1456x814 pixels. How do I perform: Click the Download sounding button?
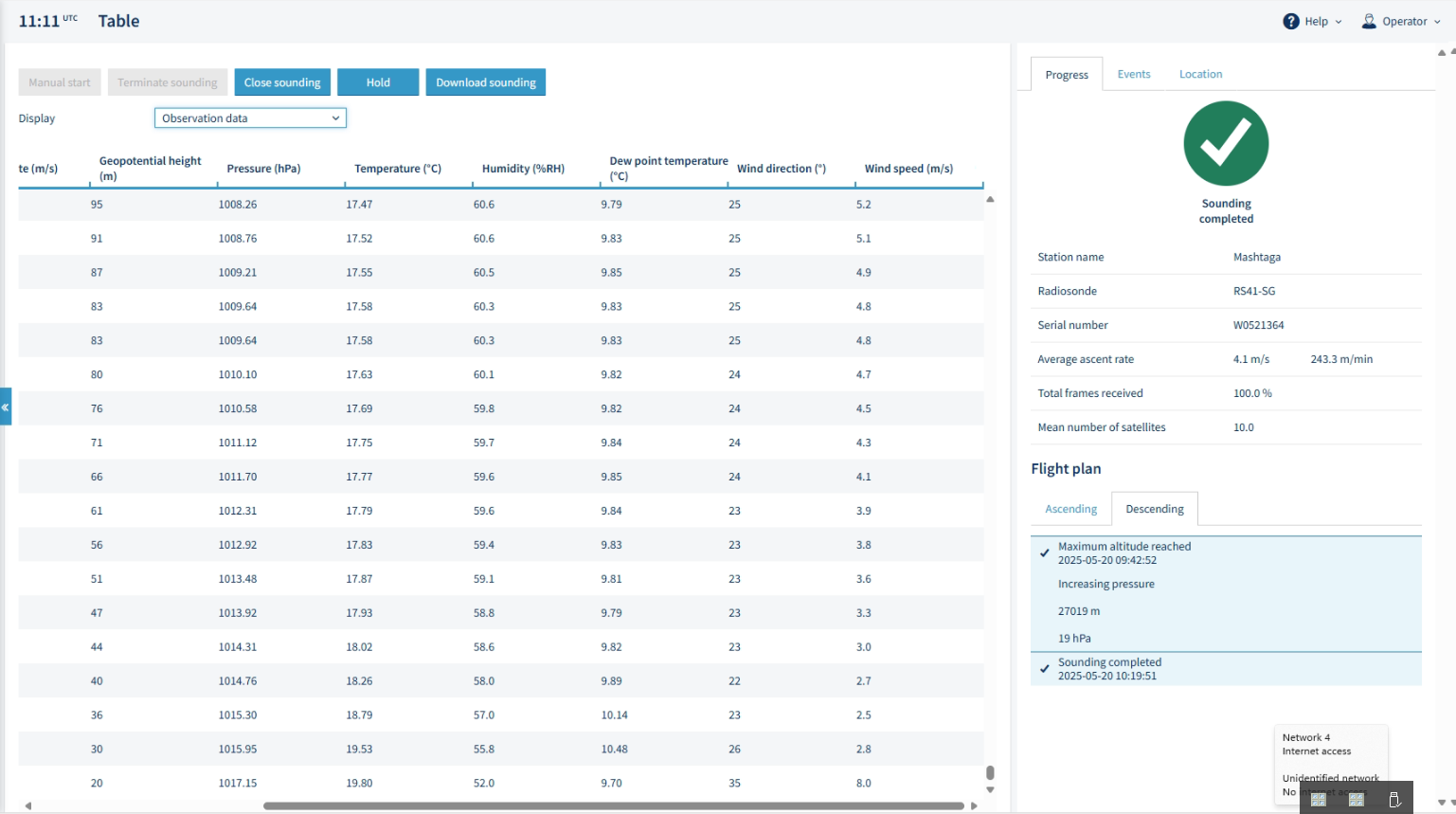[x=486, y=82]
